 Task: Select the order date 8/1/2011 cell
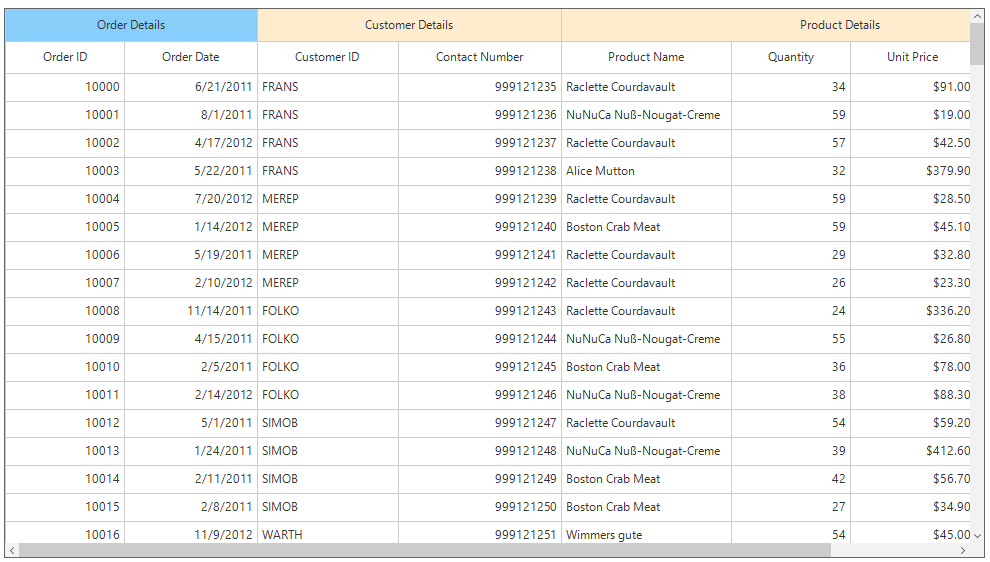point(191,115)
